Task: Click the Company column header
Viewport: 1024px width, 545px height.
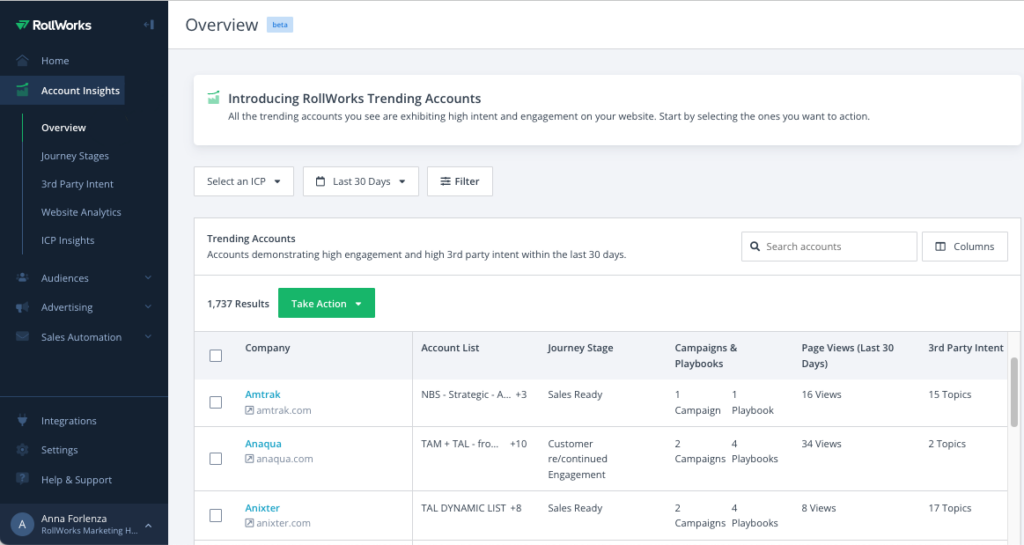Action: (267, 348)
